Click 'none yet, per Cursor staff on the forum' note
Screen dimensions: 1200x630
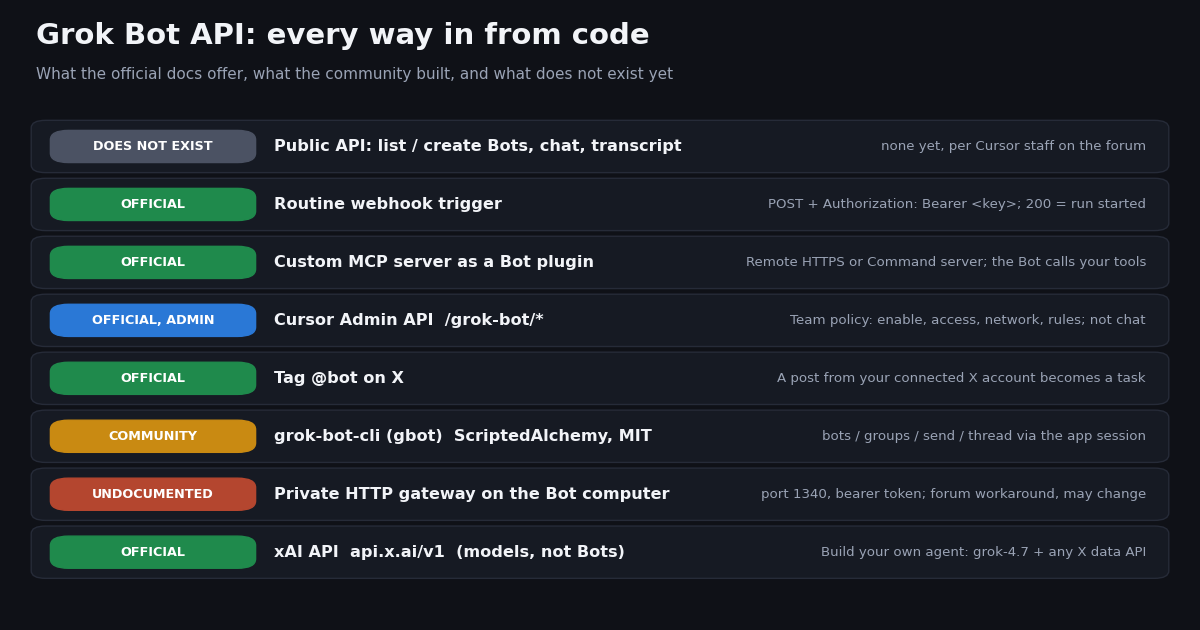click(1013, 146)
